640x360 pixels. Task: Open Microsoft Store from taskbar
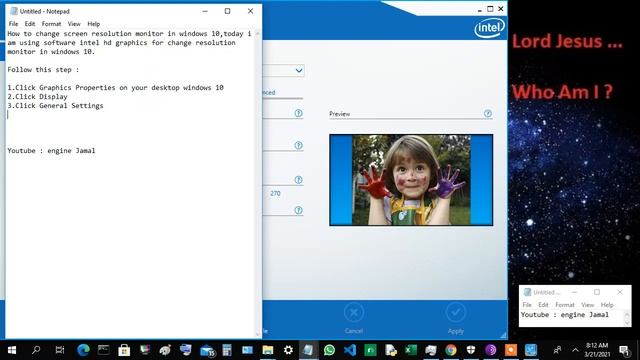click(124, 350)
